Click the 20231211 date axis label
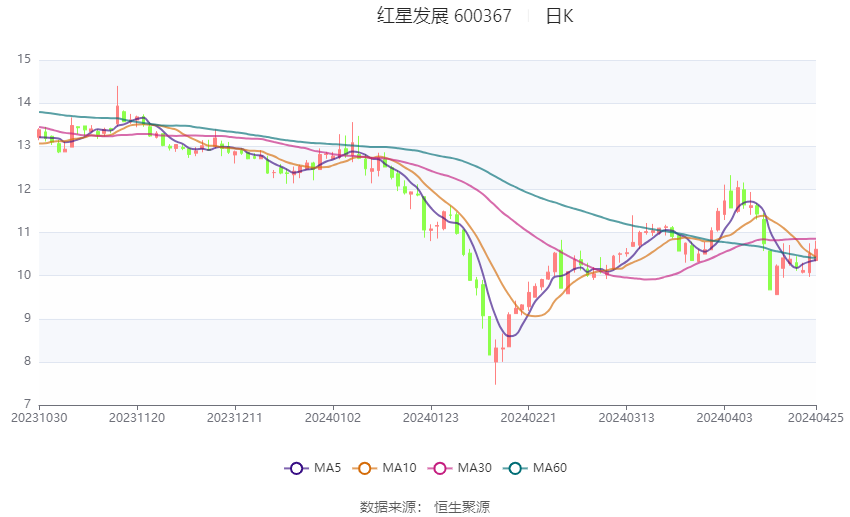 coord(235,418)
